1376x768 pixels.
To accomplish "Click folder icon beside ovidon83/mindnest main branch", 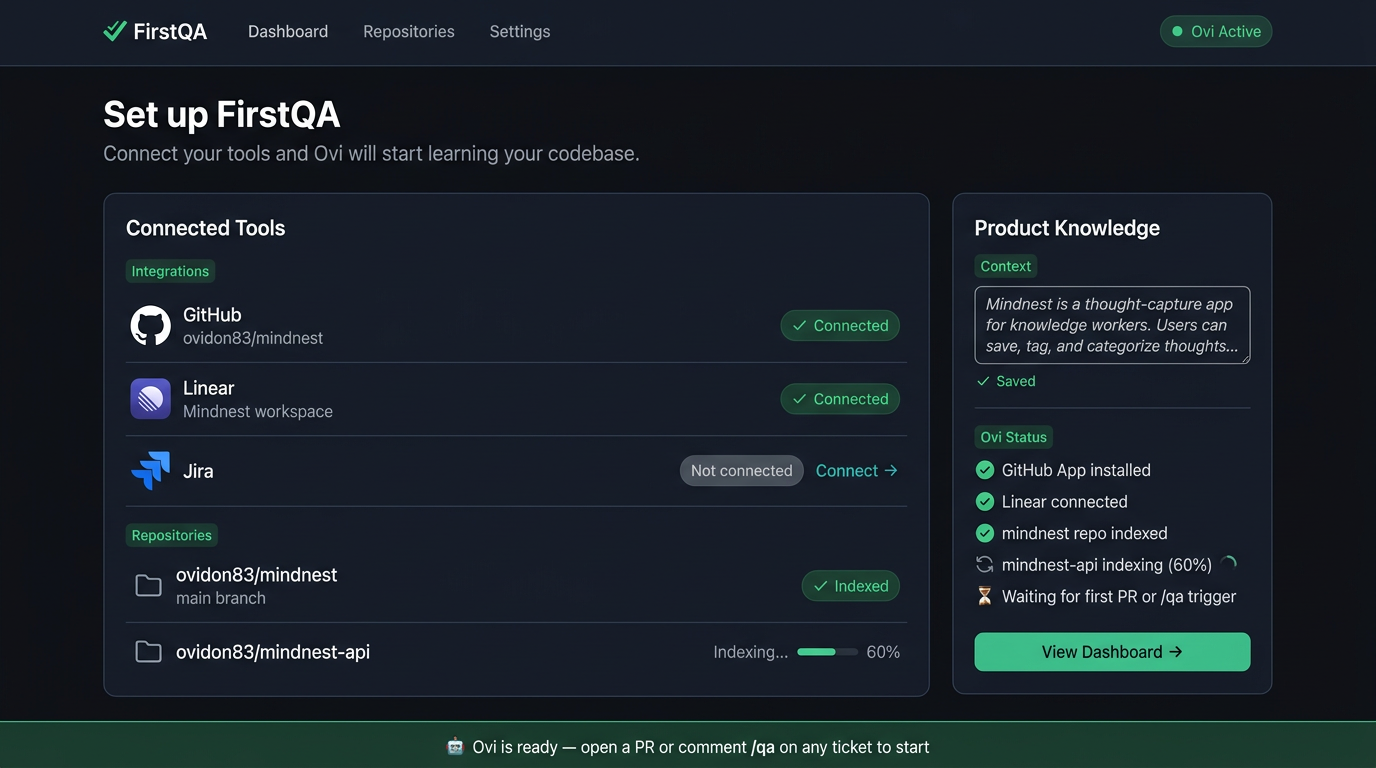I will (x=148, y=586).
